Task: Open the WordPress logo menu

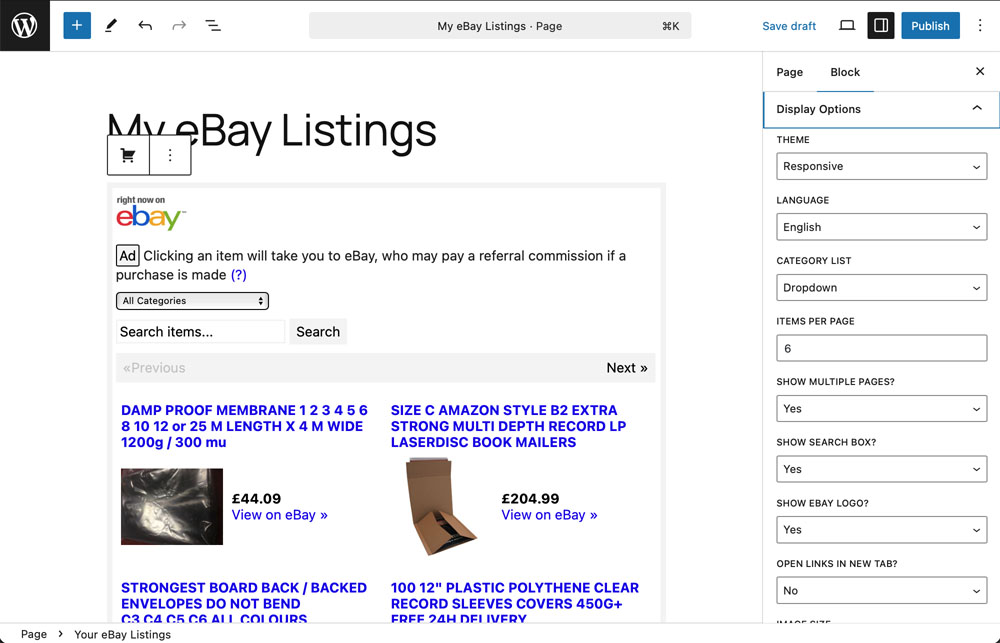Action: click(25, 26)
